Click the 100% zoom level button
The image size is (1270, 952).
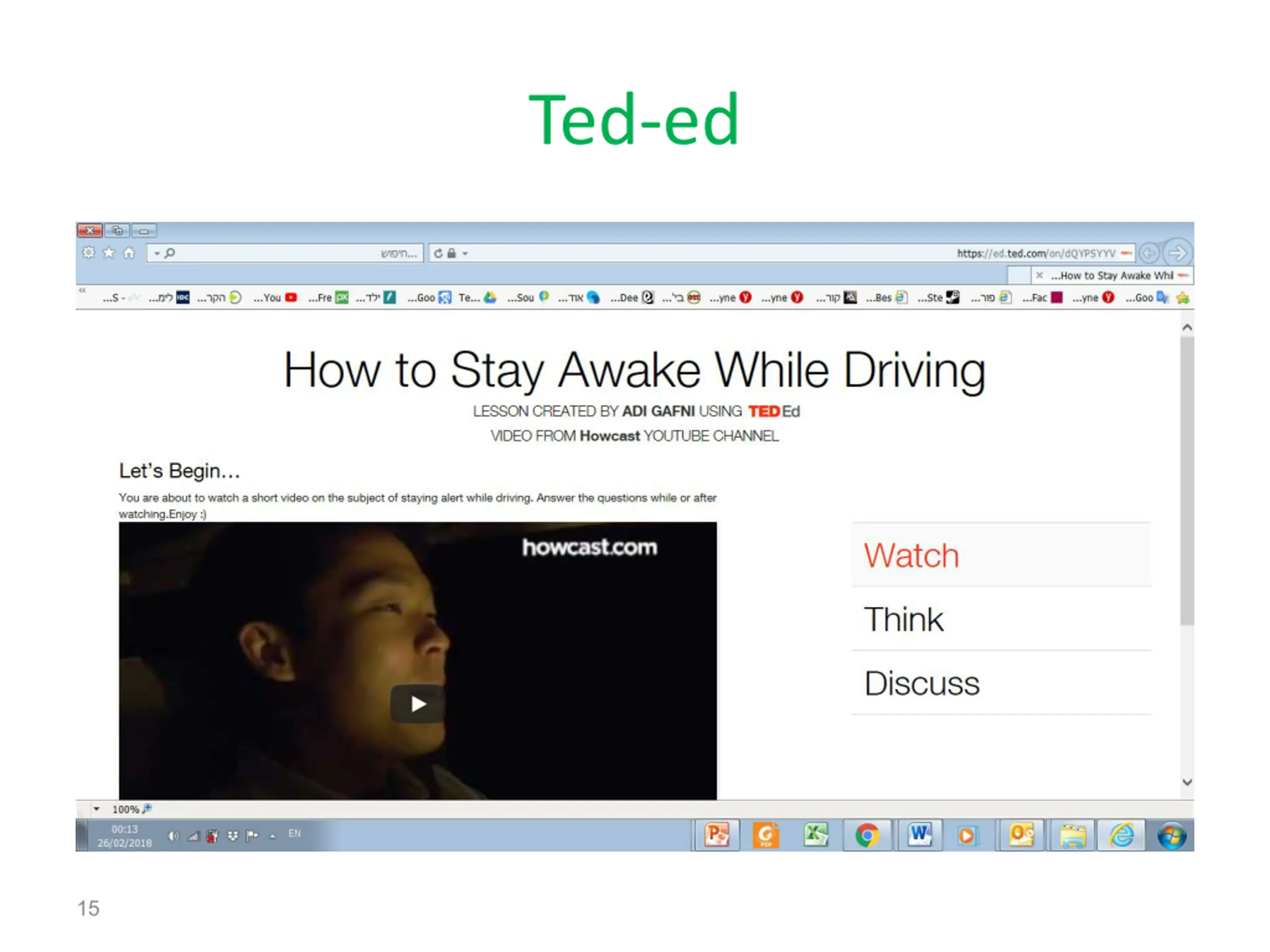[131, 809]
